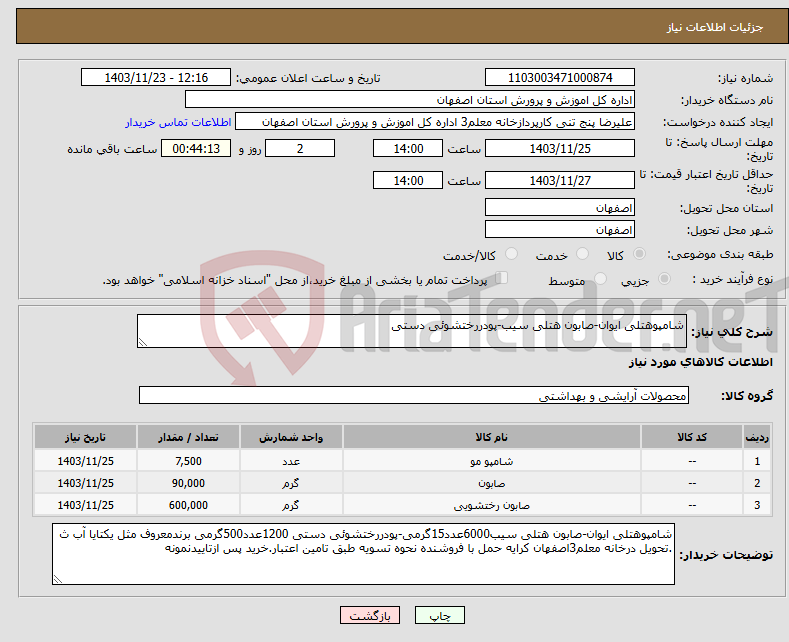Click the buyer organization name field

tap(410, 100)
